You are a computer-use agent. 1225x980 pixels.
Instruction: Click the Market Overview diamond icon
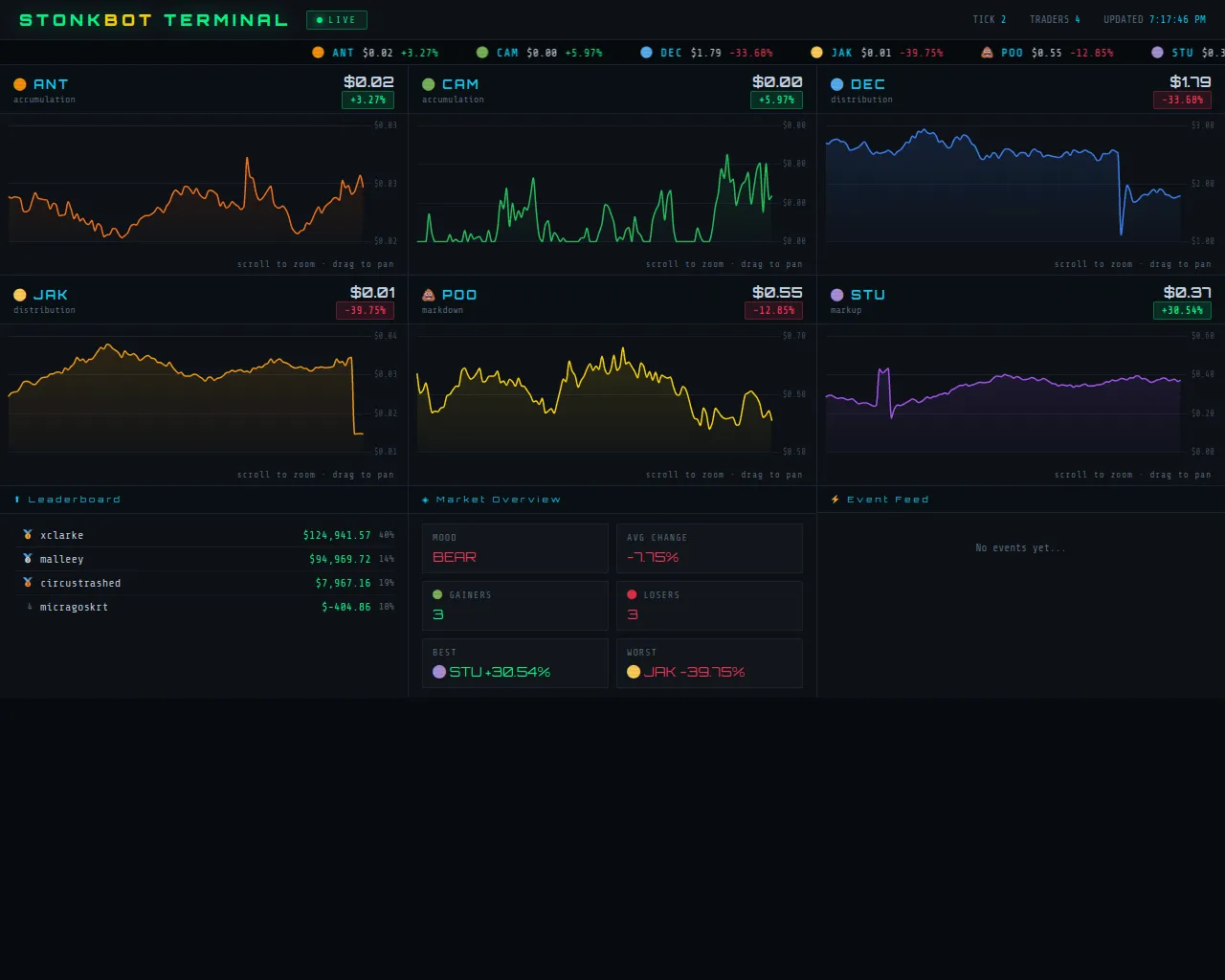(x=426, y=500)
